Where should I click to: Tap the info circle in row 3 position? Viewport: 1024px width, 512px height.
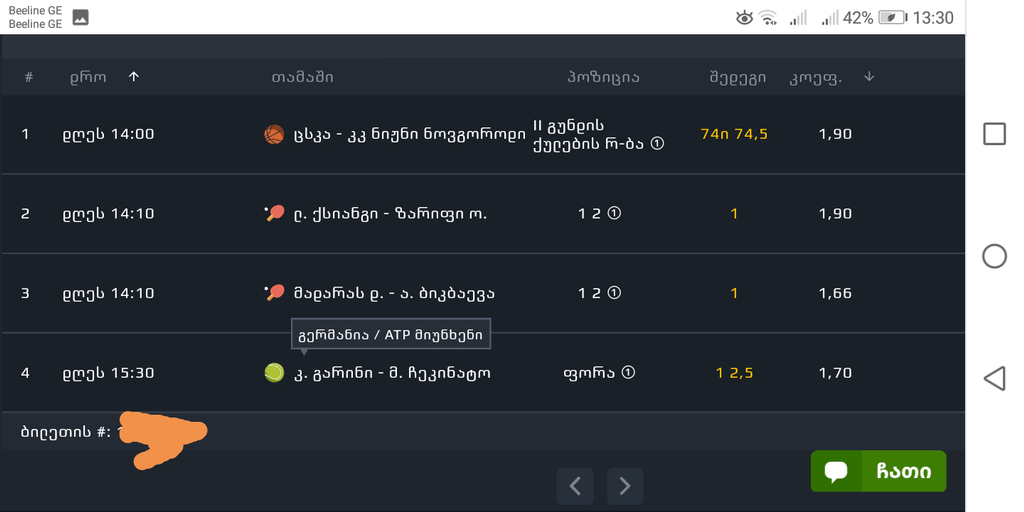[614, 293]
